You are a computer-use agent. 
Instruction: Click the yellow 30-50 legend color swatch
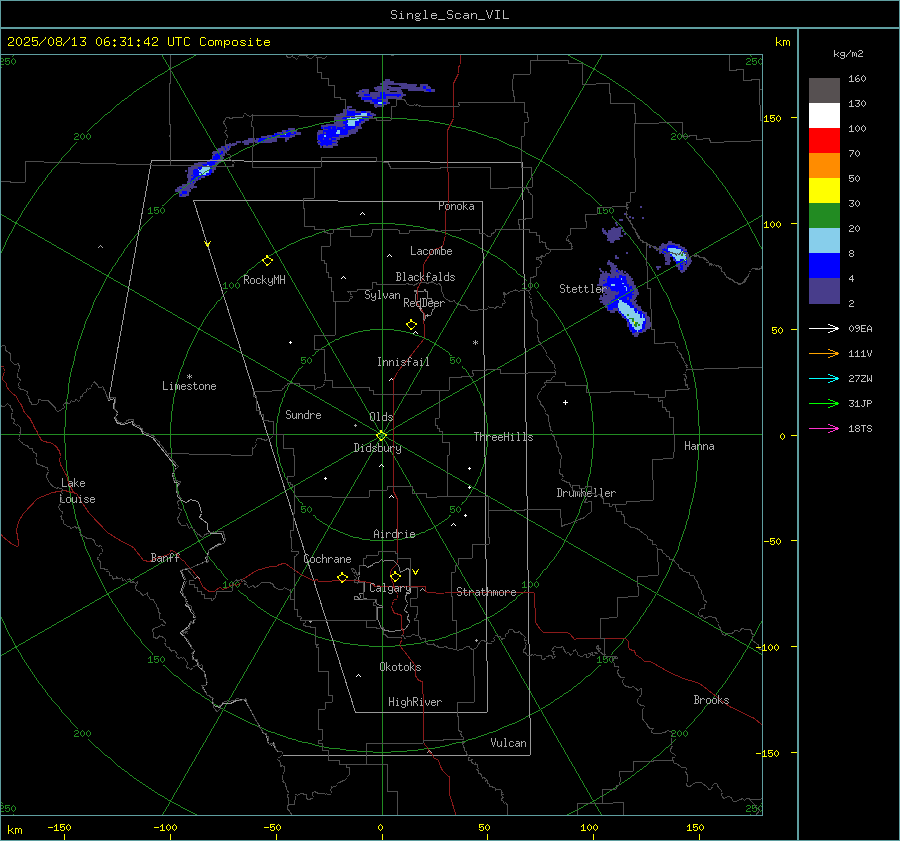pyautogui.click(x=824, y=191)
